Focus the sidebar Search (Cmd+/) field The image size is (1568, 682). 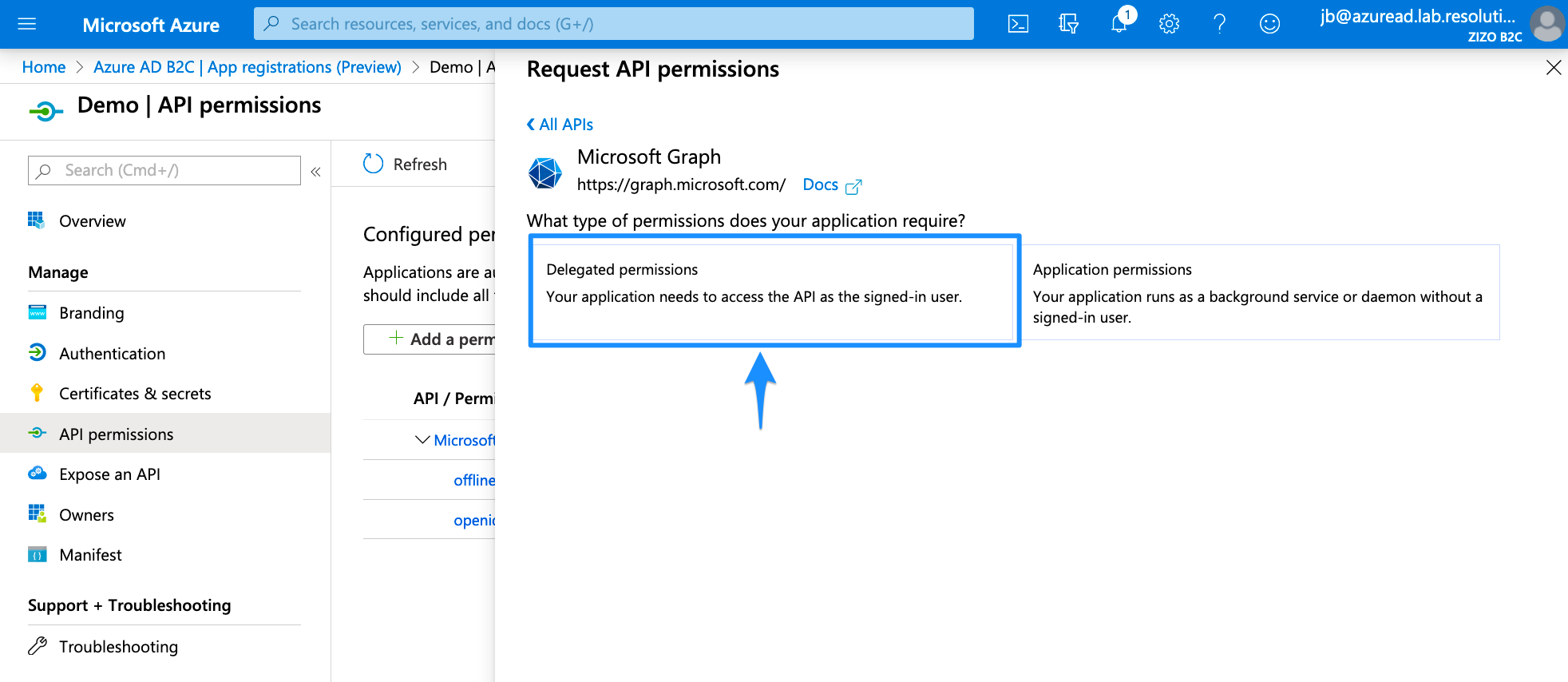[164, 171]
